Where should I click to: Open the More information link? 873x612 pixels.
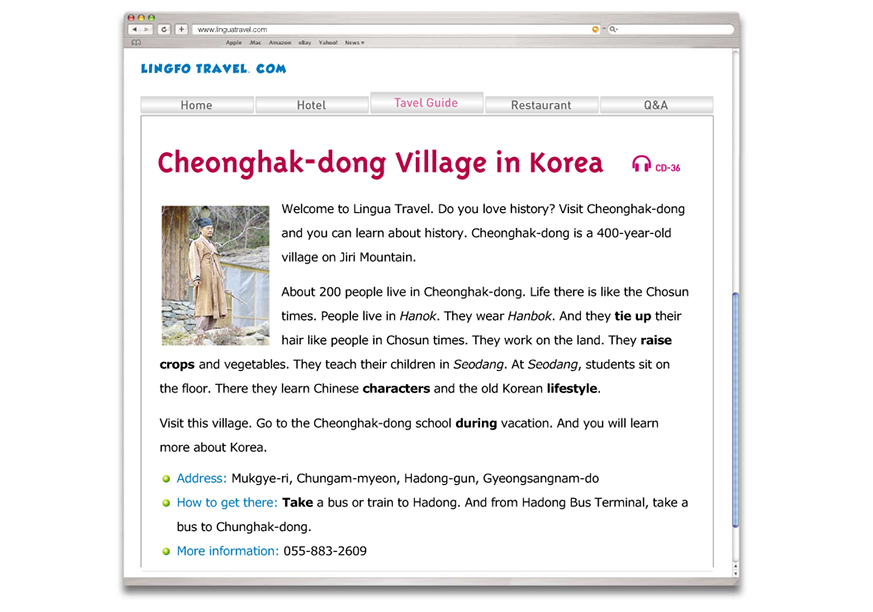click(x=227, y=551)
